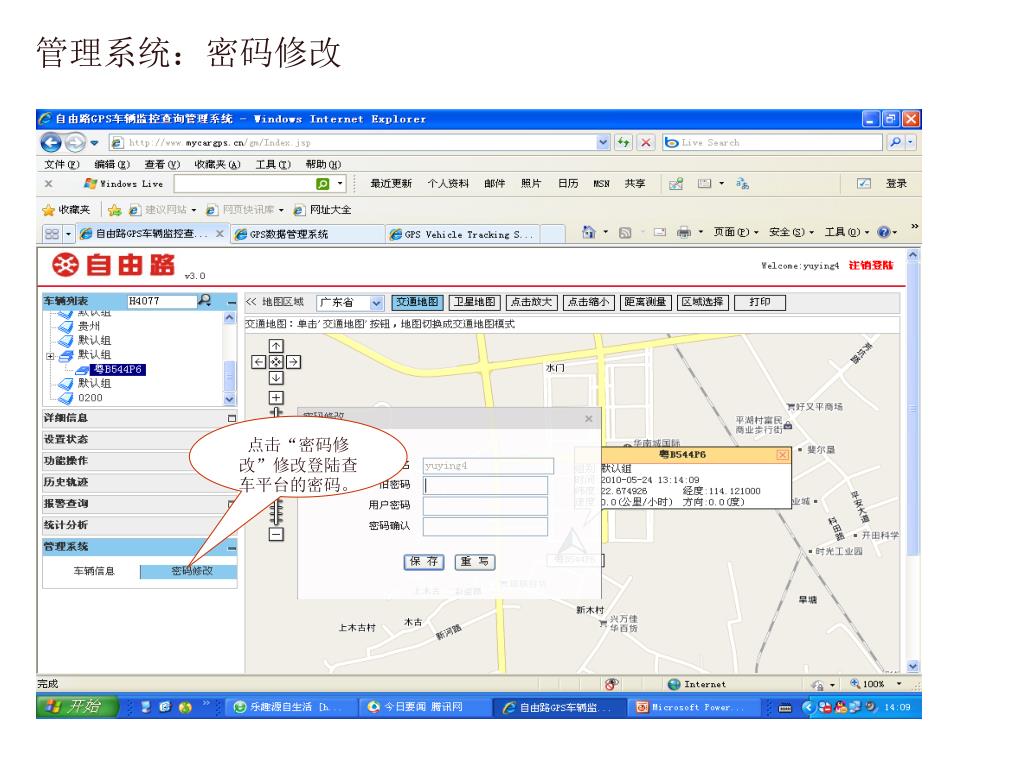This screenshot has height=768, width=1024.
Task: Click the 旧密码 old password field
Action: click(486, 485)
